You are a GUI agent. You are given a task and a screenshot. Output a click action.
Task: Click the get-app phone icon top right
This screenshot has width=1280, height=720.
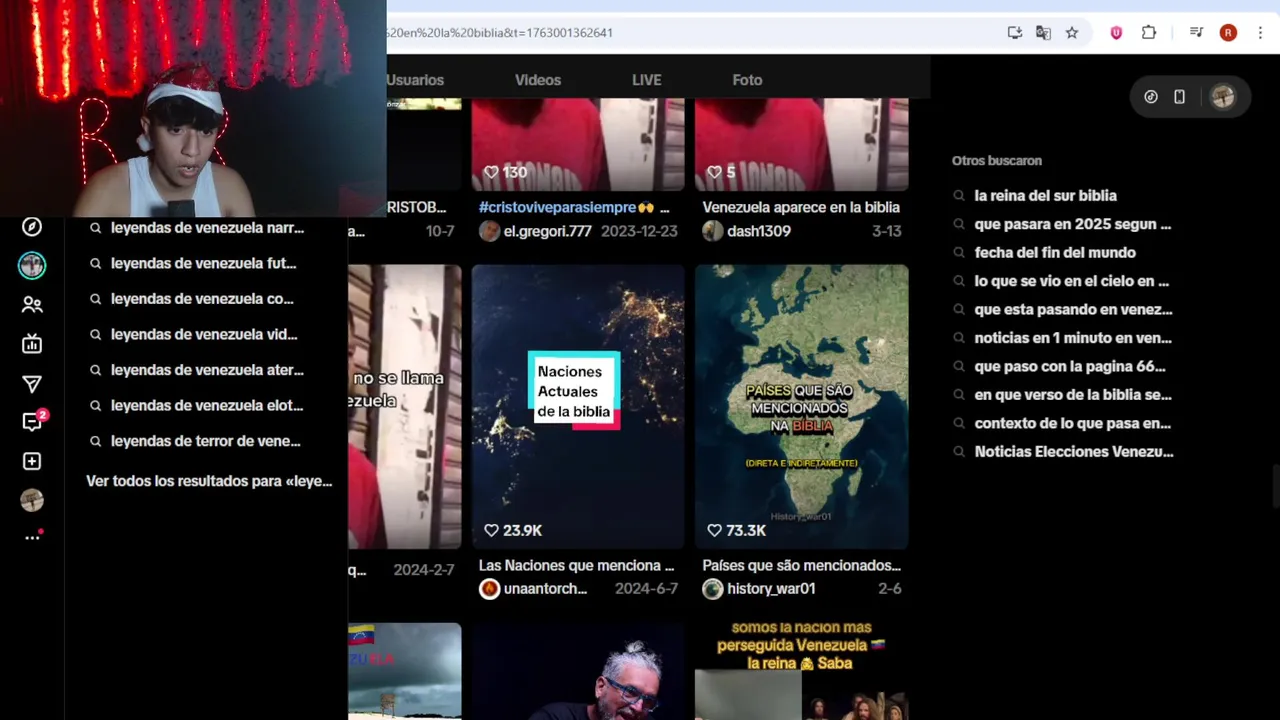pos(1180,97)
